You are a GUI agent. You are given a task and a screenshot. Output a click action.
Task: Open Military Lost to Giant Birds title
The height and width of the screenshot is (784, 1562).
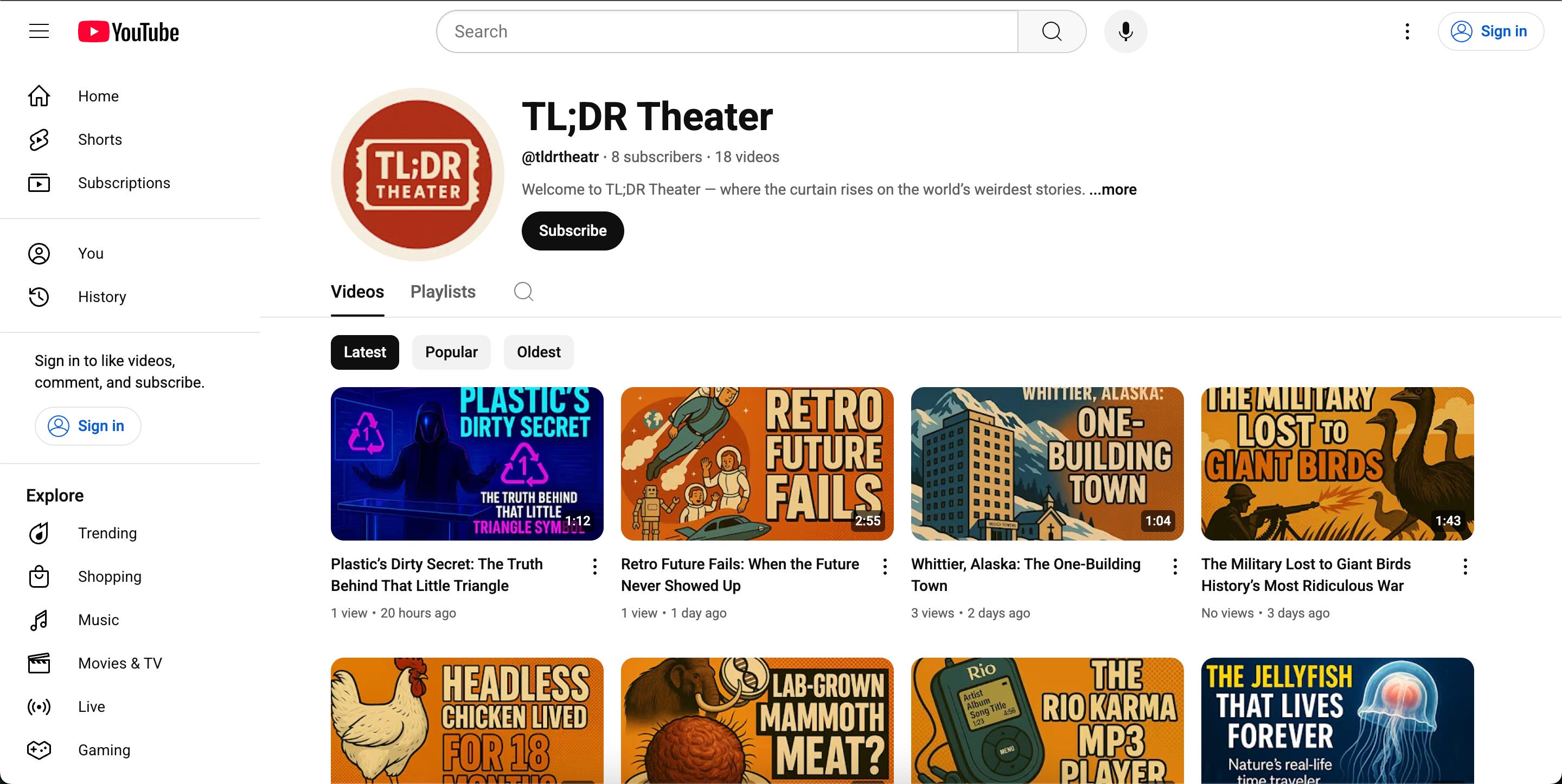(x=1305, y=575)
